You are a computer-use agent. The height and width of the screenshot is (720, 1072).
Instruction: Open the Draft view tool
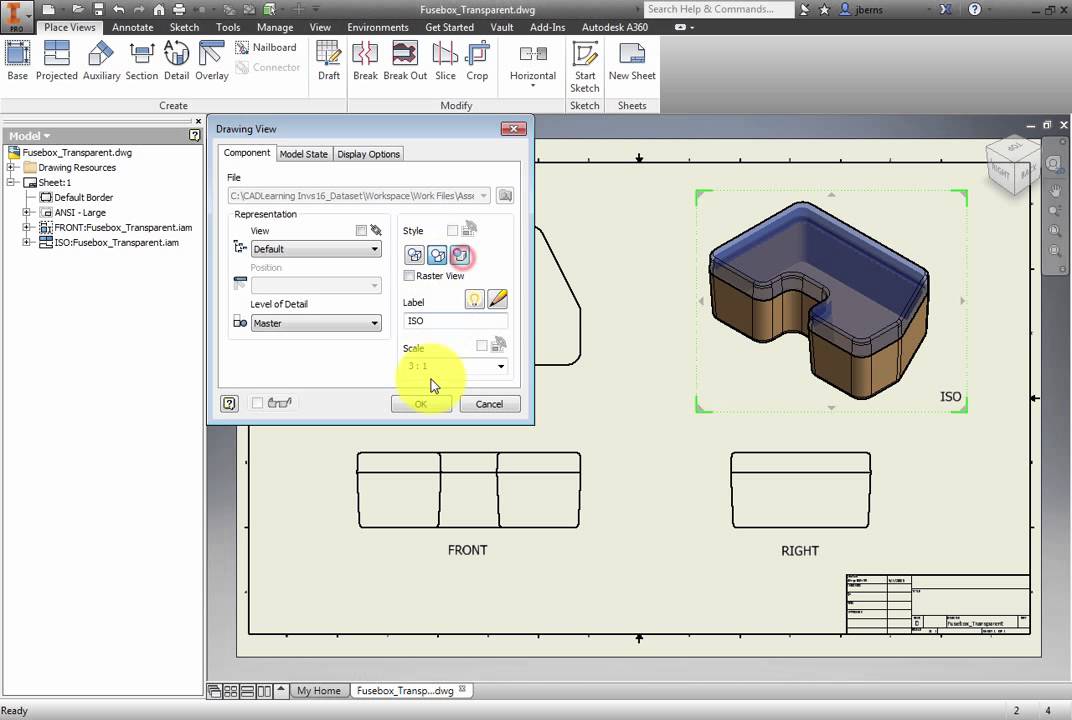(329, 60)
